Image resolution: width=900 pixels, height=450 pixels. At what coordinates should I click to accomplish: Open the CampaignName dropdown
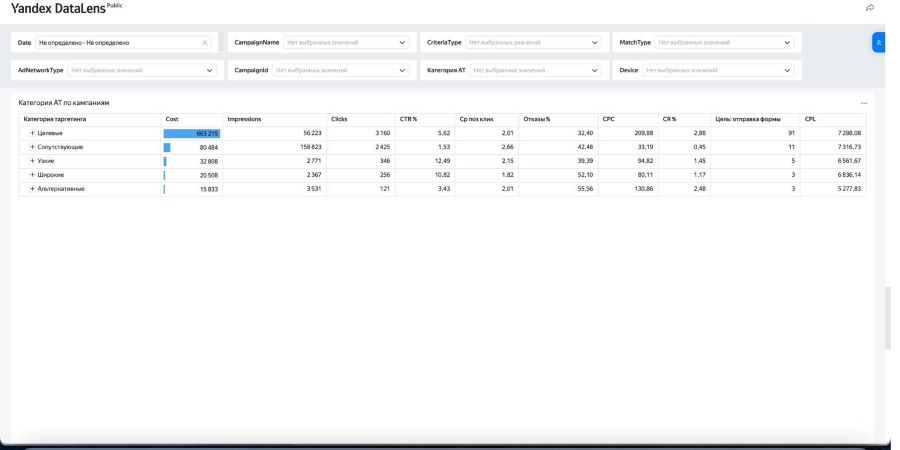346,42
